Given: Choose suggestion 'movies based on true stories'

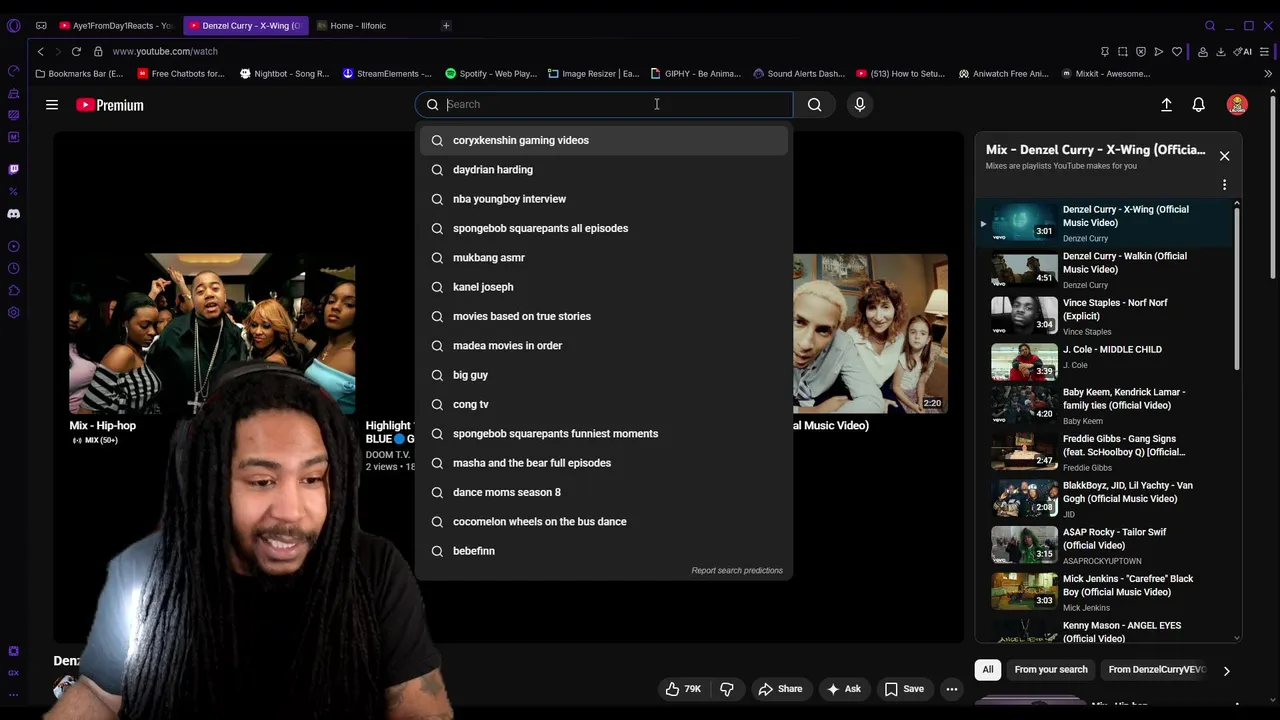Looking at the screenshot, I should tap(604, 316).
